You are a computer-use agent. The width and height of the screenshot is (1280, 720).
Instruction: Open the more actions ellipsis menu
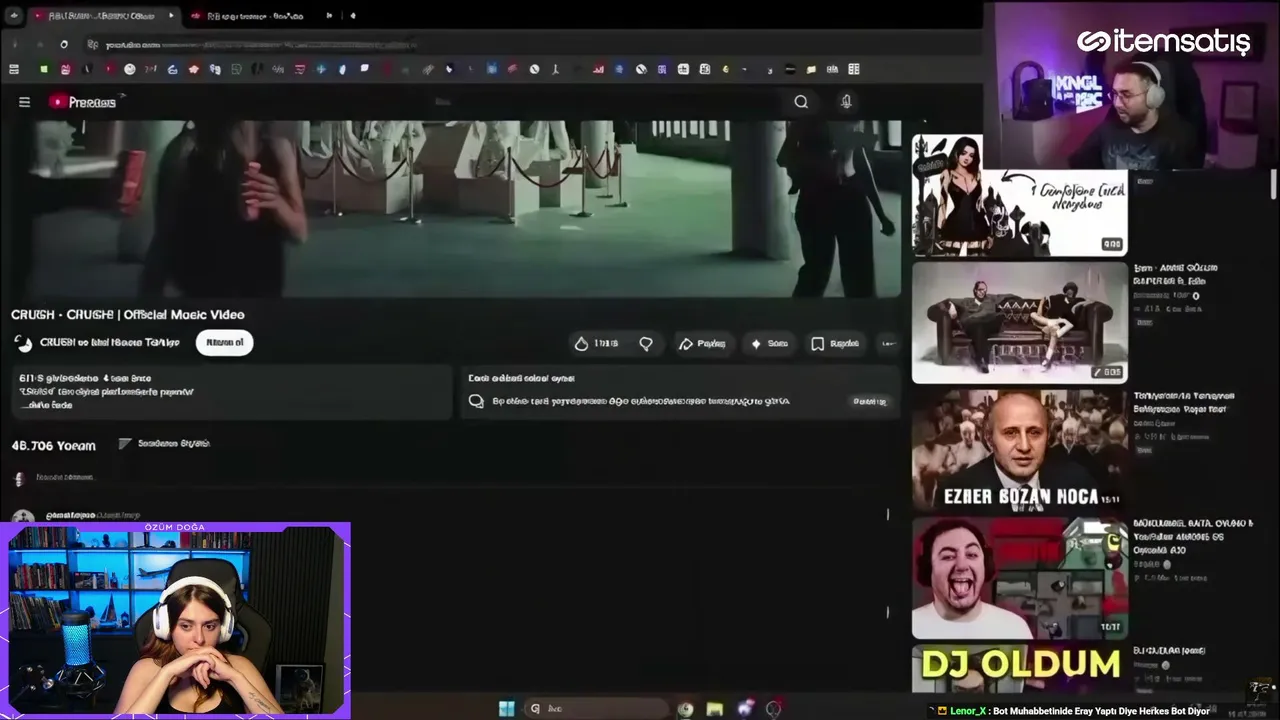tap(887, 343)
